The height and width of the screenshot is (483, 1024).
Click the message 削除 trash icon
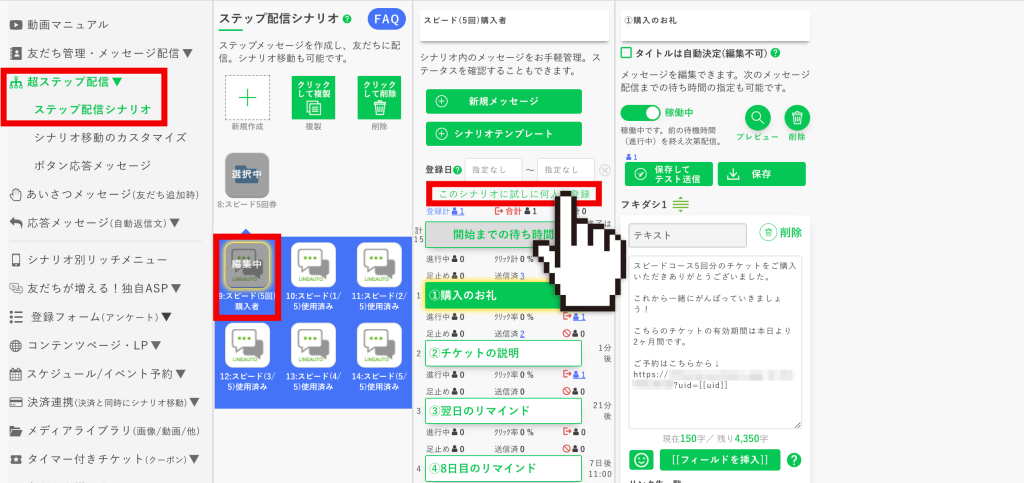797,118
